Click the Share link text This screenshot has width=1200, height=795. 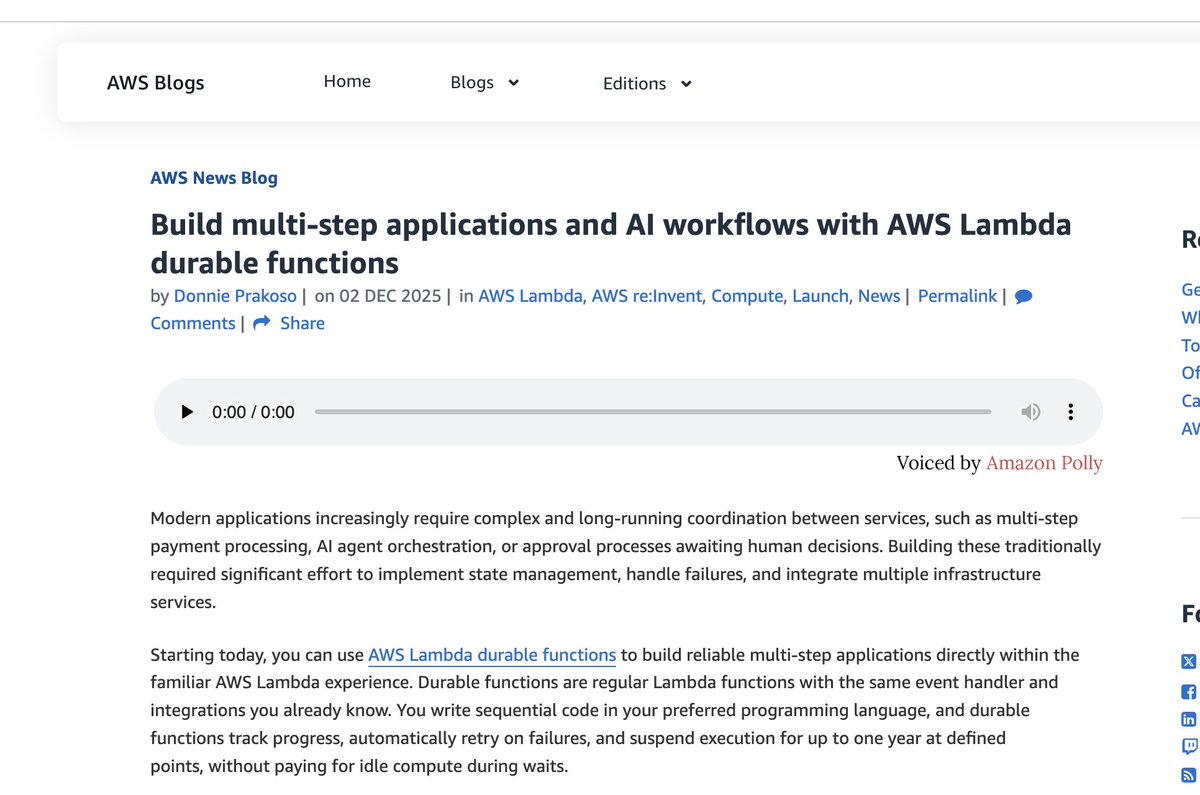click(302, 323)
